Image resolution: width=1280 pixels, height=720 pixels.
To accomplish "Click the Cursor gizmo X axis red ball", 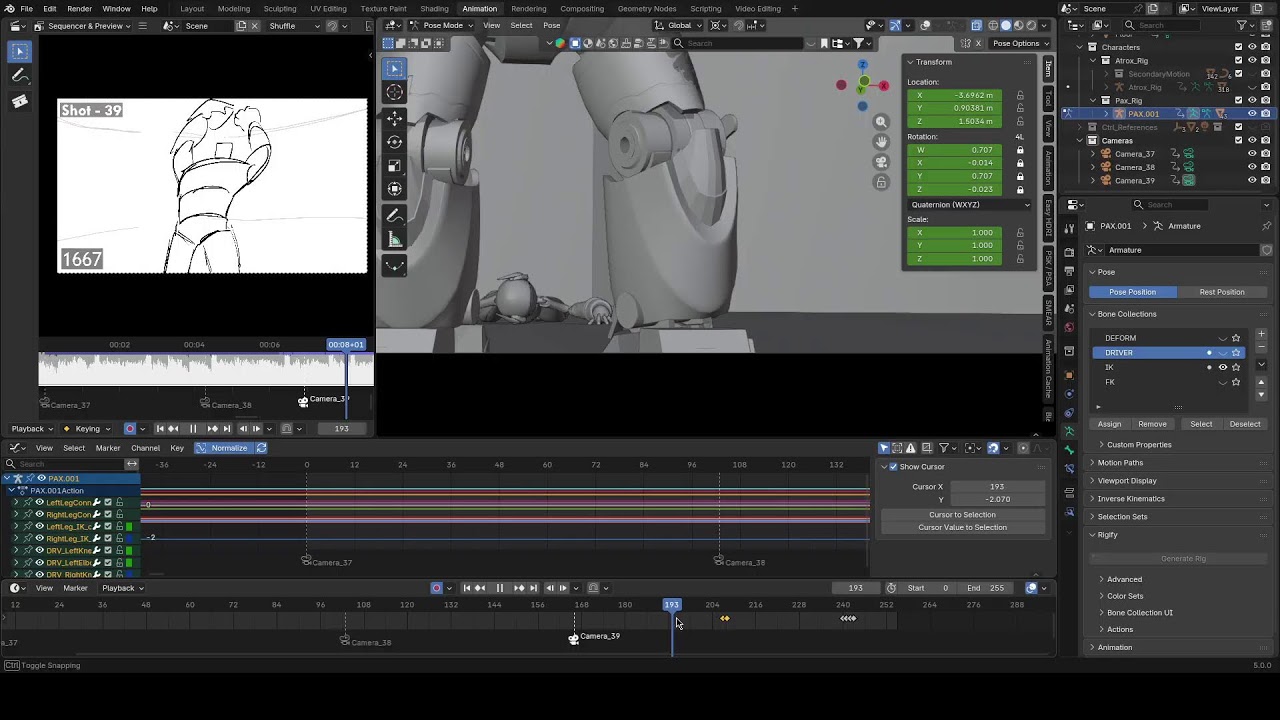I will click(x=884, y=86).
